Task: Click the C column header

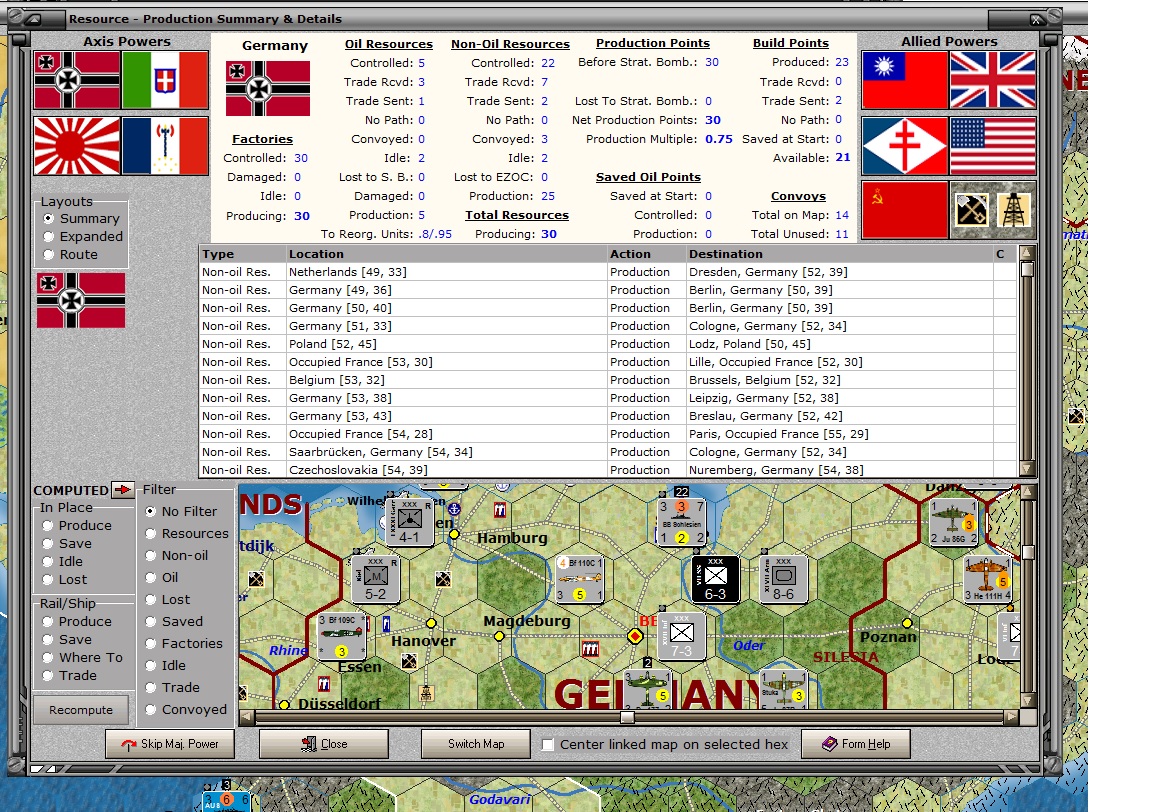Action: click(1004, 254)
